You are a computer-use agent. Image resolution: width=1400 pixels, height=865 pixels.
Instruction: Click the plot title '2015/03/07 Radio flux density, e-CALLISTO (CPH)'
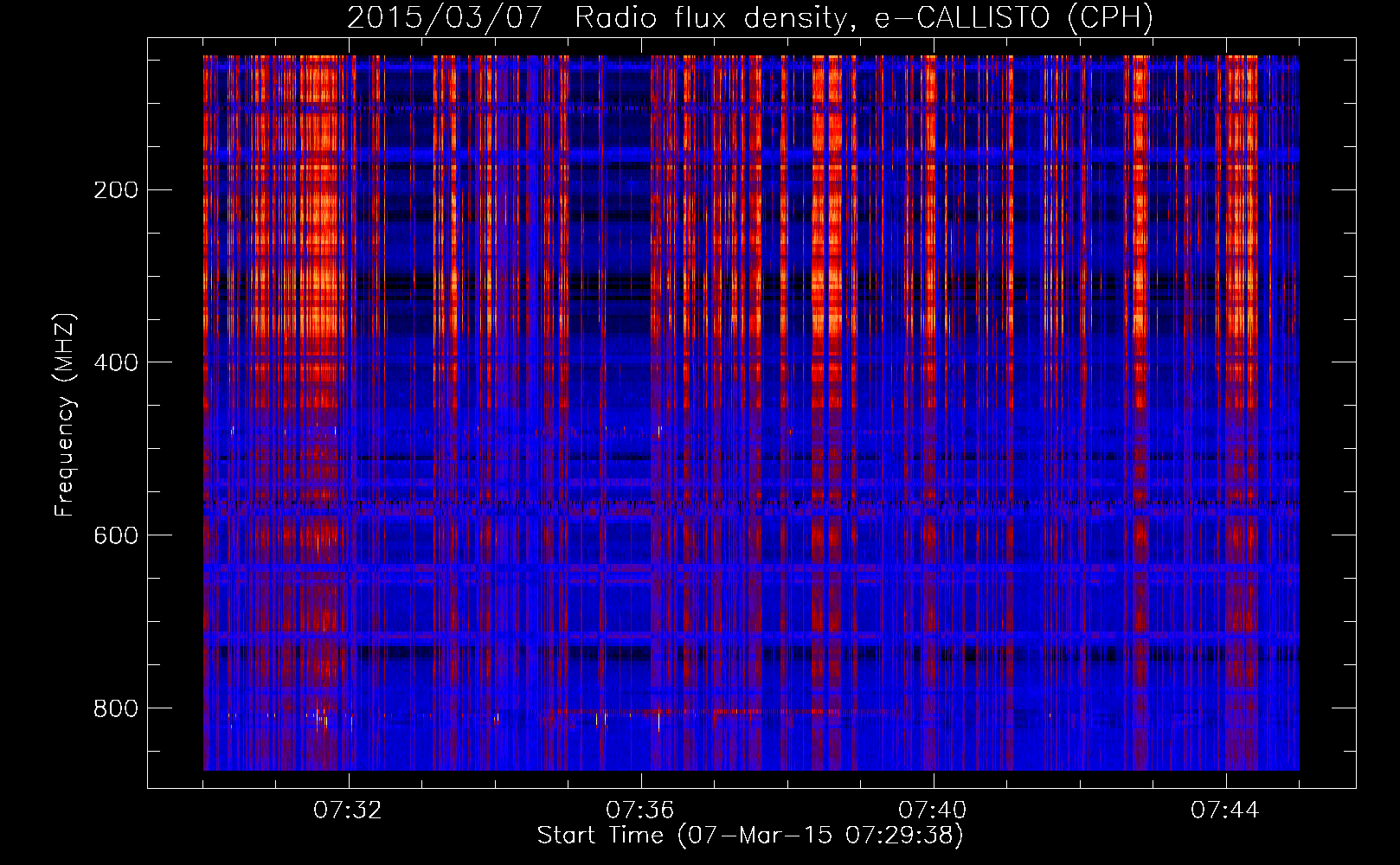click(x=750, y=17)
